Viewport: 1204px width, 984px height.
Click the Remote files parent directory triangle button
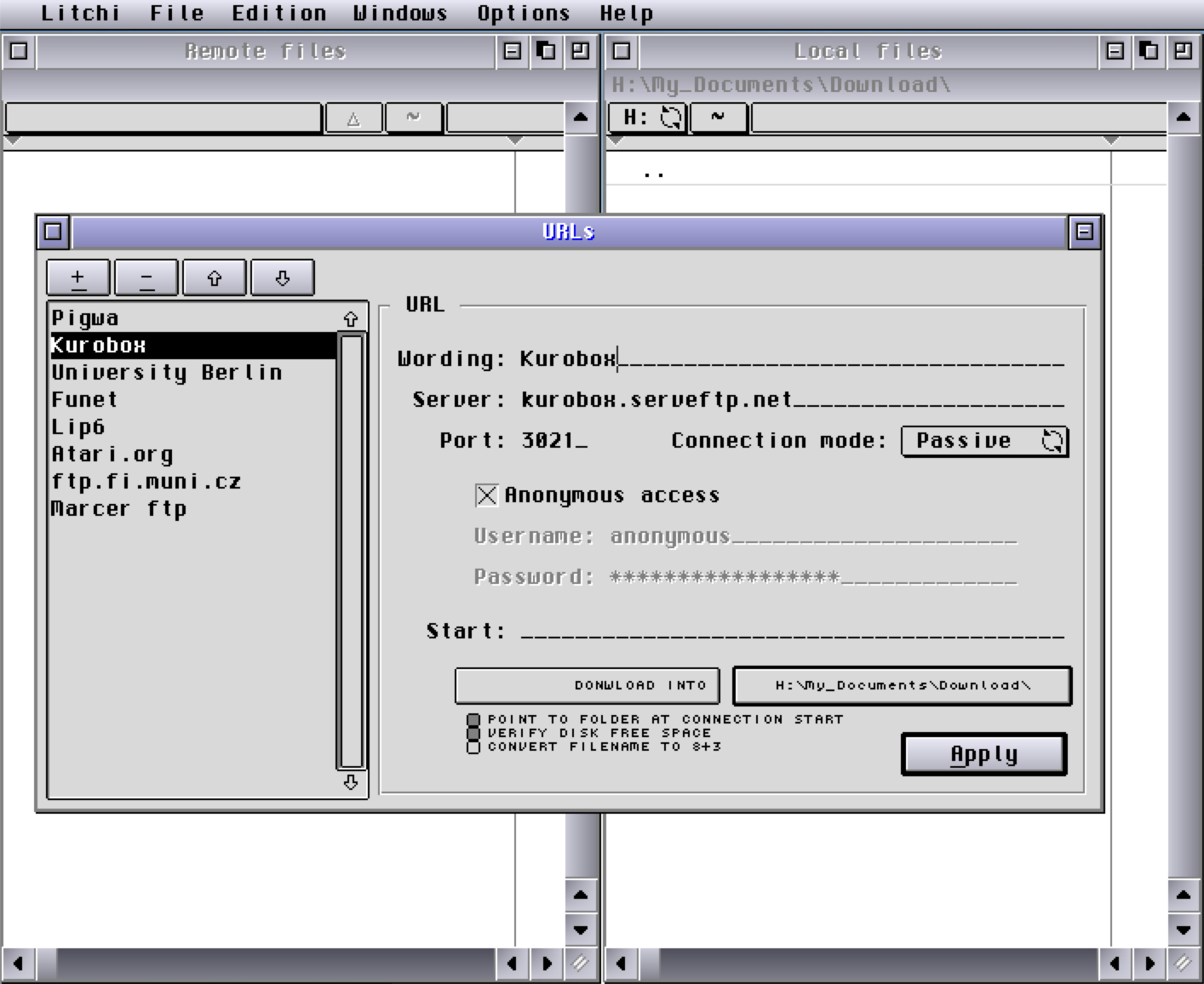[x=354, y=118]
